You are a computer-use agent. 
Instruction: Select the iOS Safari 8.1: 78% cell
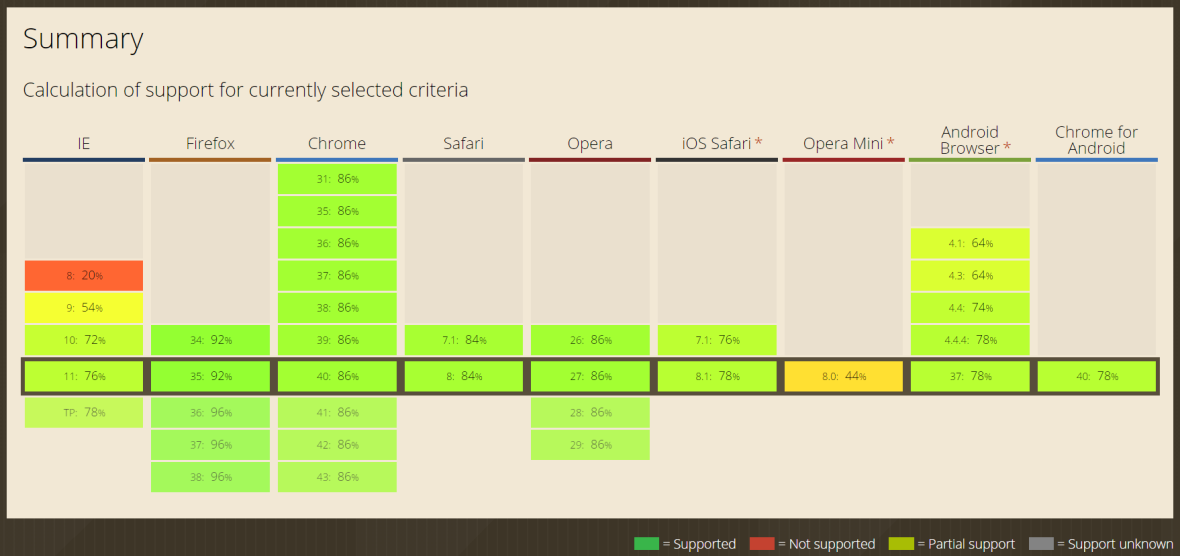point(716,376)
